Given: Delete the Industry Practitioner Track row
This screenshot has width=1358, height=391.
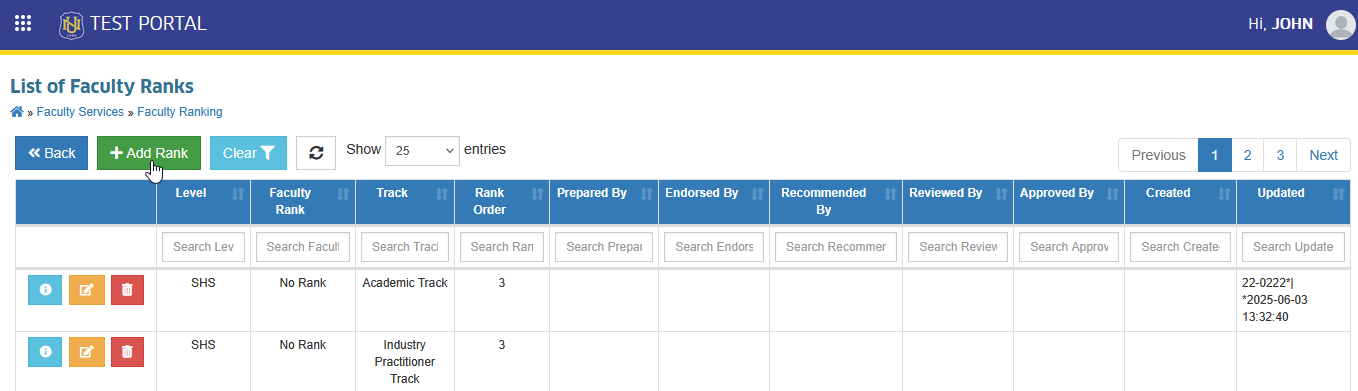Looking at the screenshot, I should (127, 352).
